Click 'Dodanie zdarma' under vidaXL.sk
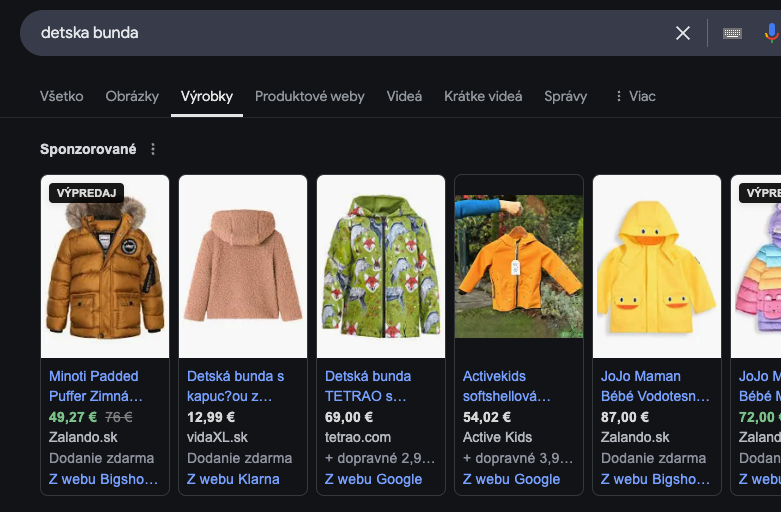Viewport: 781px width, 512px height. click(x=240, y=458)
